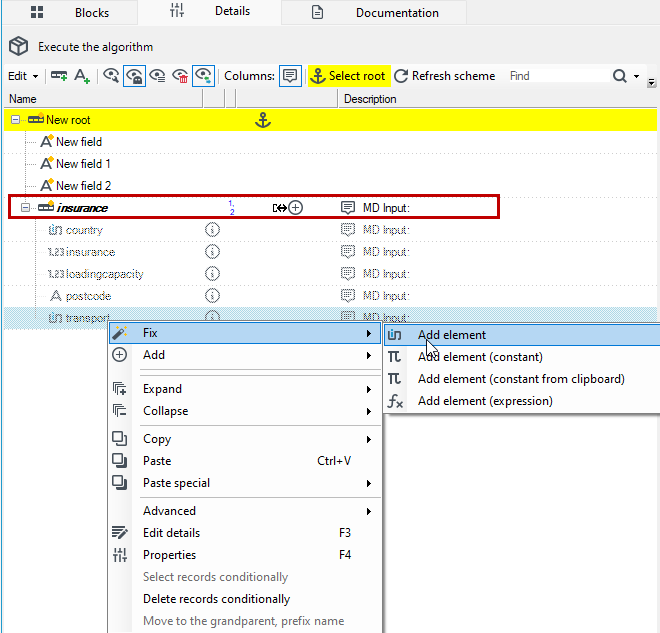Collapse the New root tree node
The height and width of the screenshot is (633, 660).
click(16, 120)
